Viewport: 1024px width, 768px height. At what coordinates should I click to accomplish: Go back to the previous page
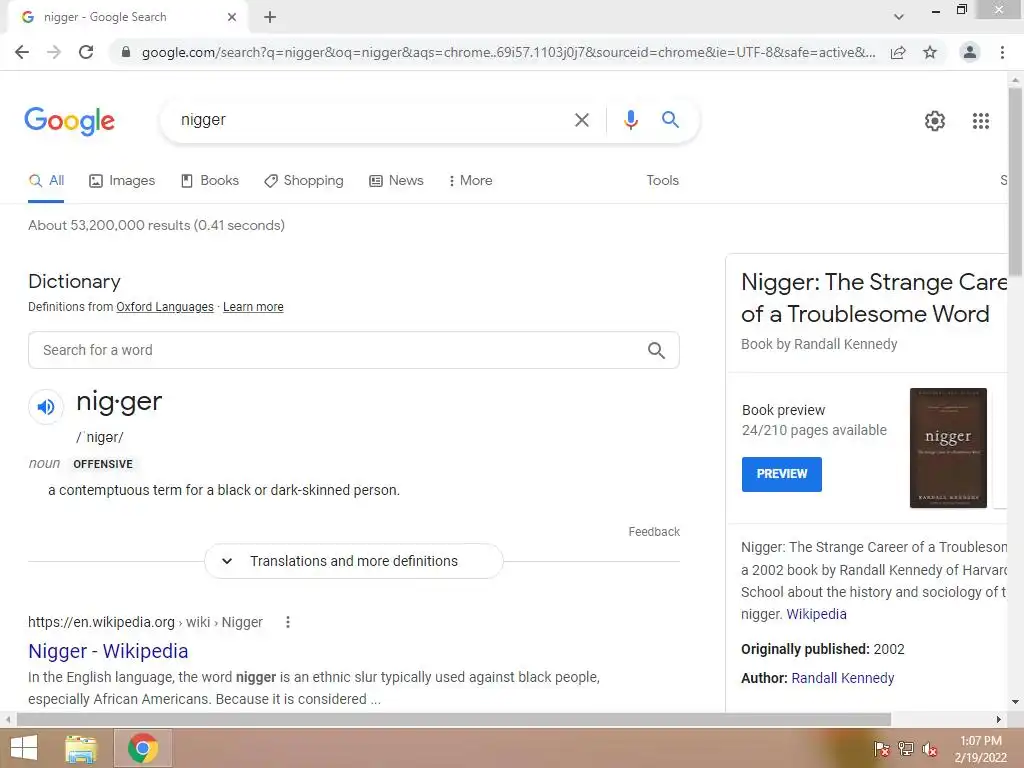pyautogui.click(x=22, y=52)
